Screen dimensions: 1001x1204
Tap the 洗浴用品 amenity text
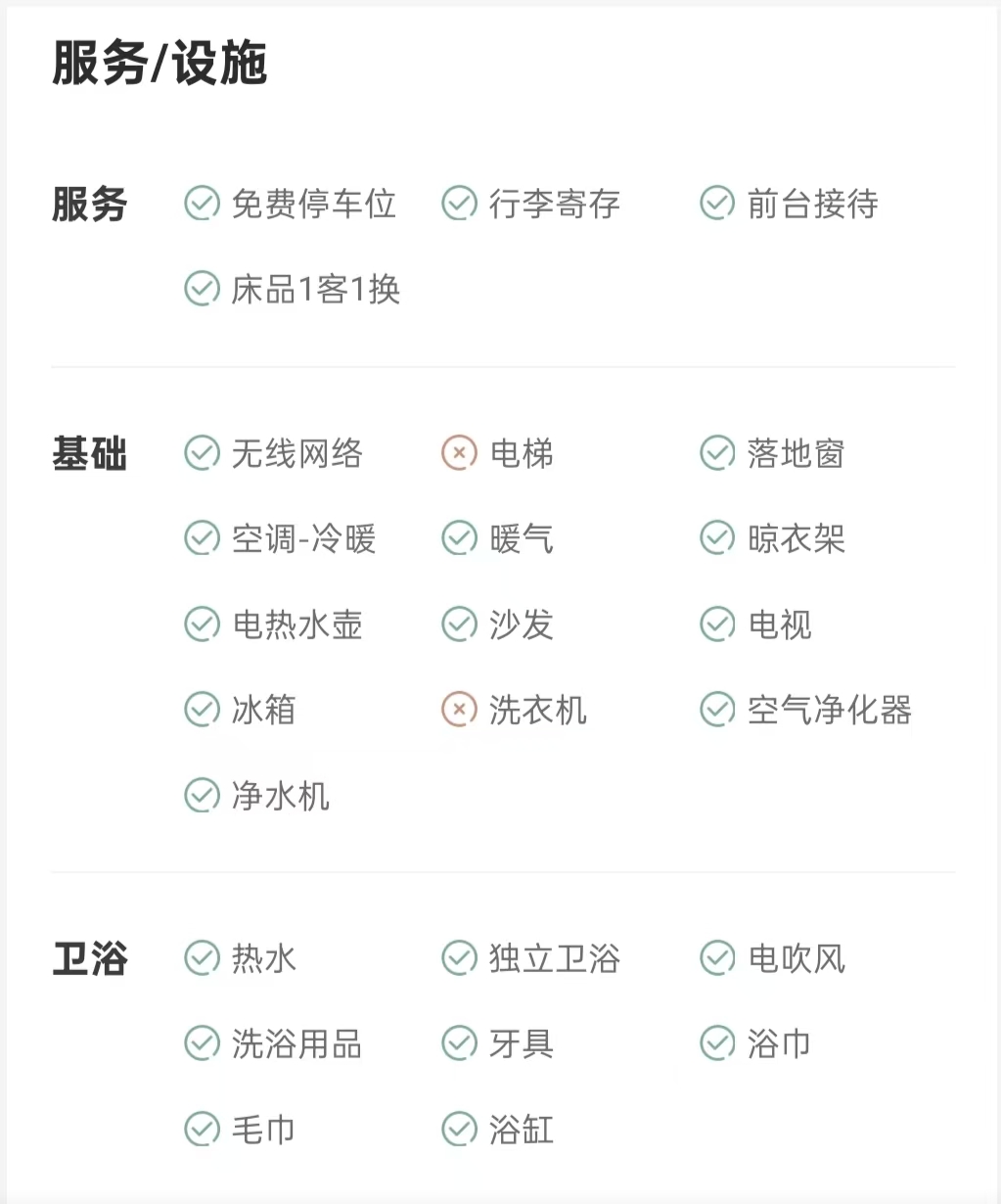coord(296,1044)
